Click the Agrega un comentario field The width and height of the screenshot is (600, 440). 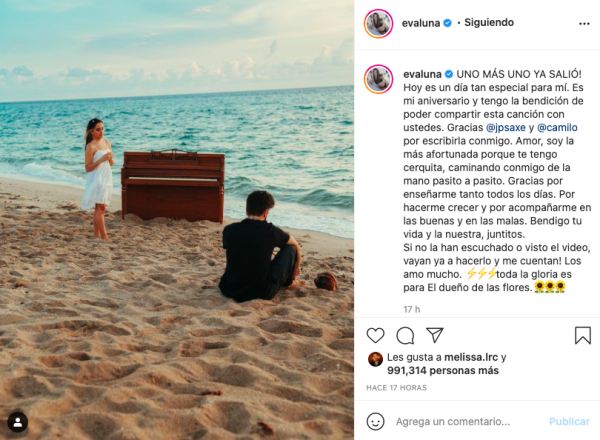453,422
